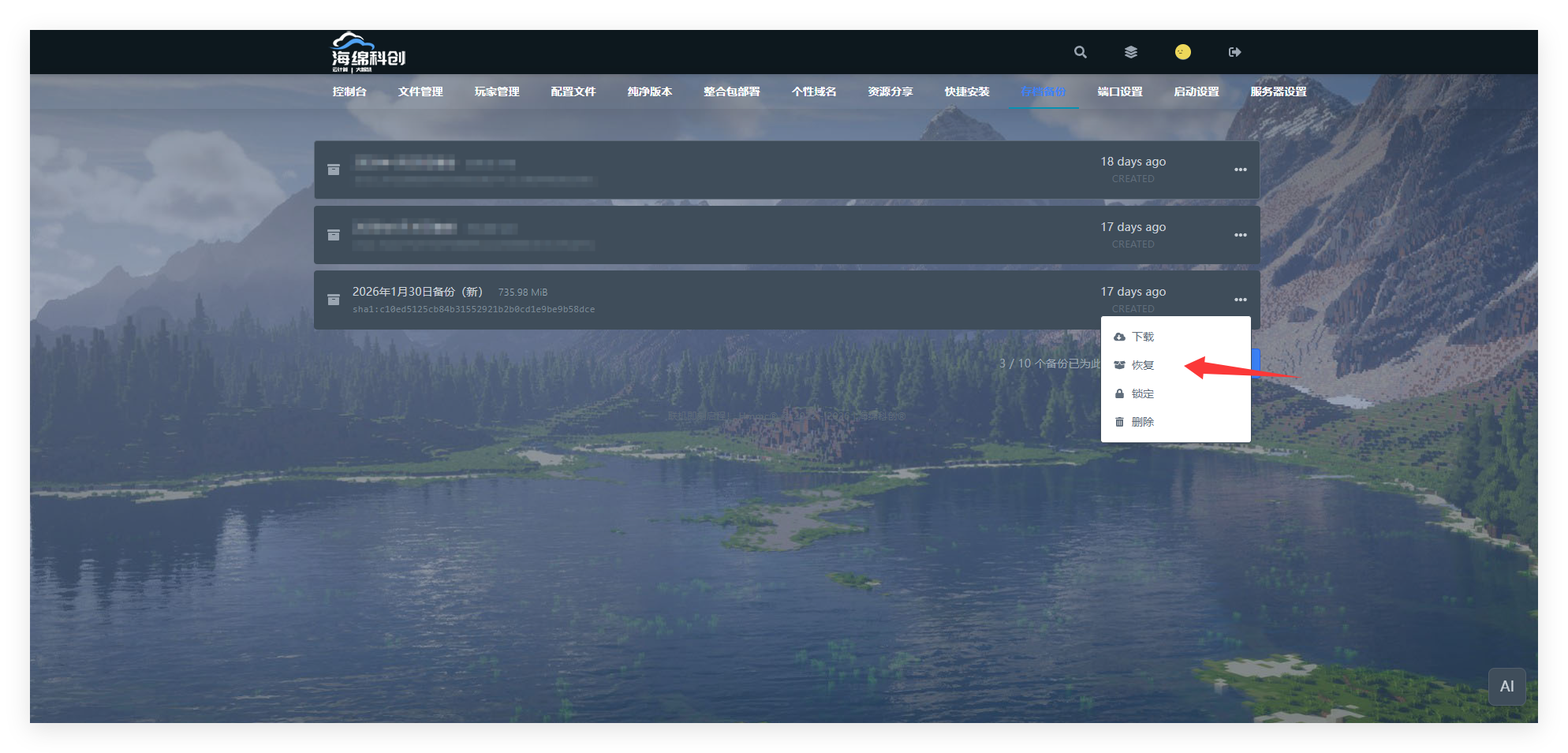
Task: Choose 删除 to delete the backup
Action: (1142, 422)
